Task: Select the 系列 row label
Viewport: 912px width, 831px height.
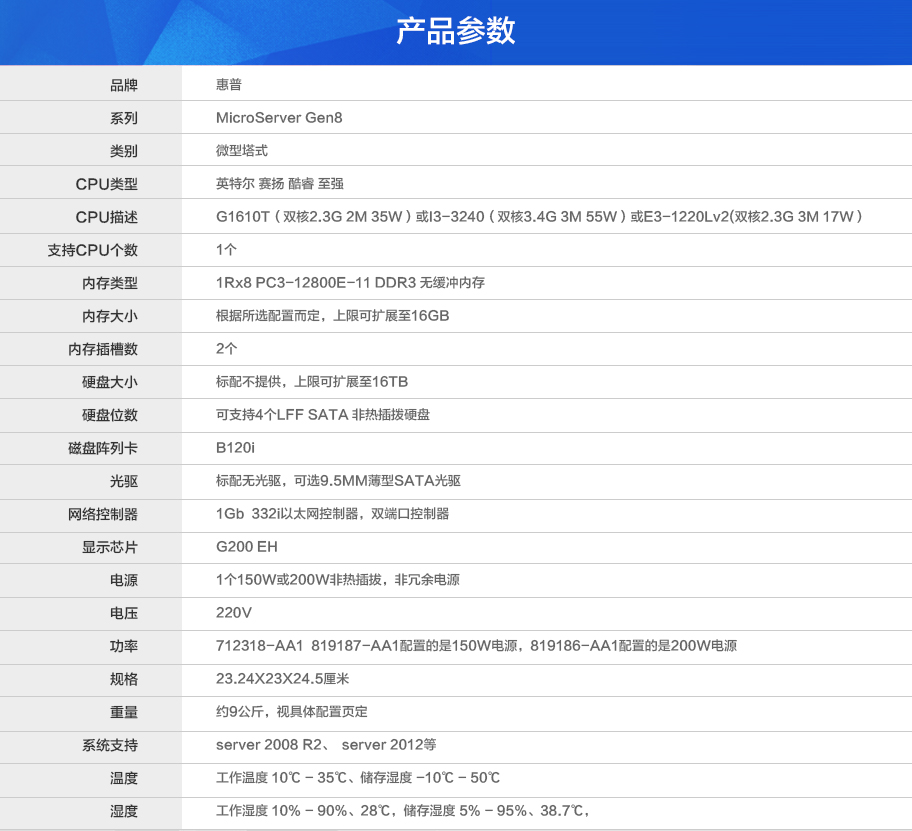Action: [123, 118]
